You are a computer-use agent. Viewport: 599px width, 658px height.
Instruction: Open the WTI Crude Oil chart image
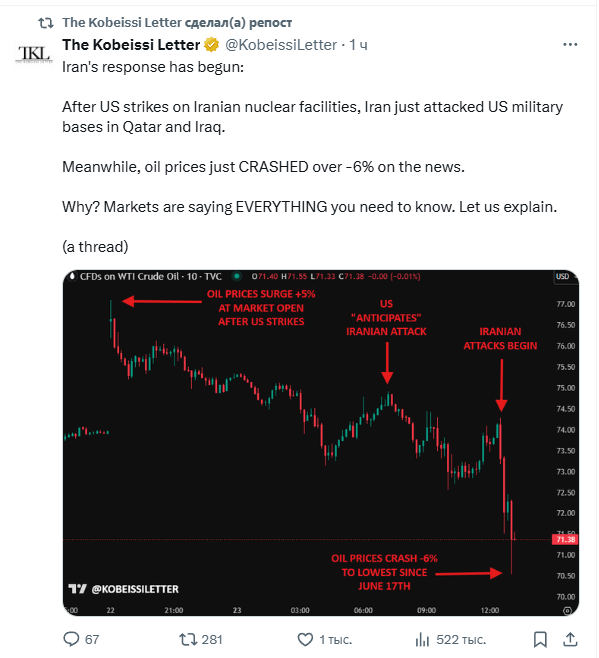pyautogui.click(x=321, y=443)
